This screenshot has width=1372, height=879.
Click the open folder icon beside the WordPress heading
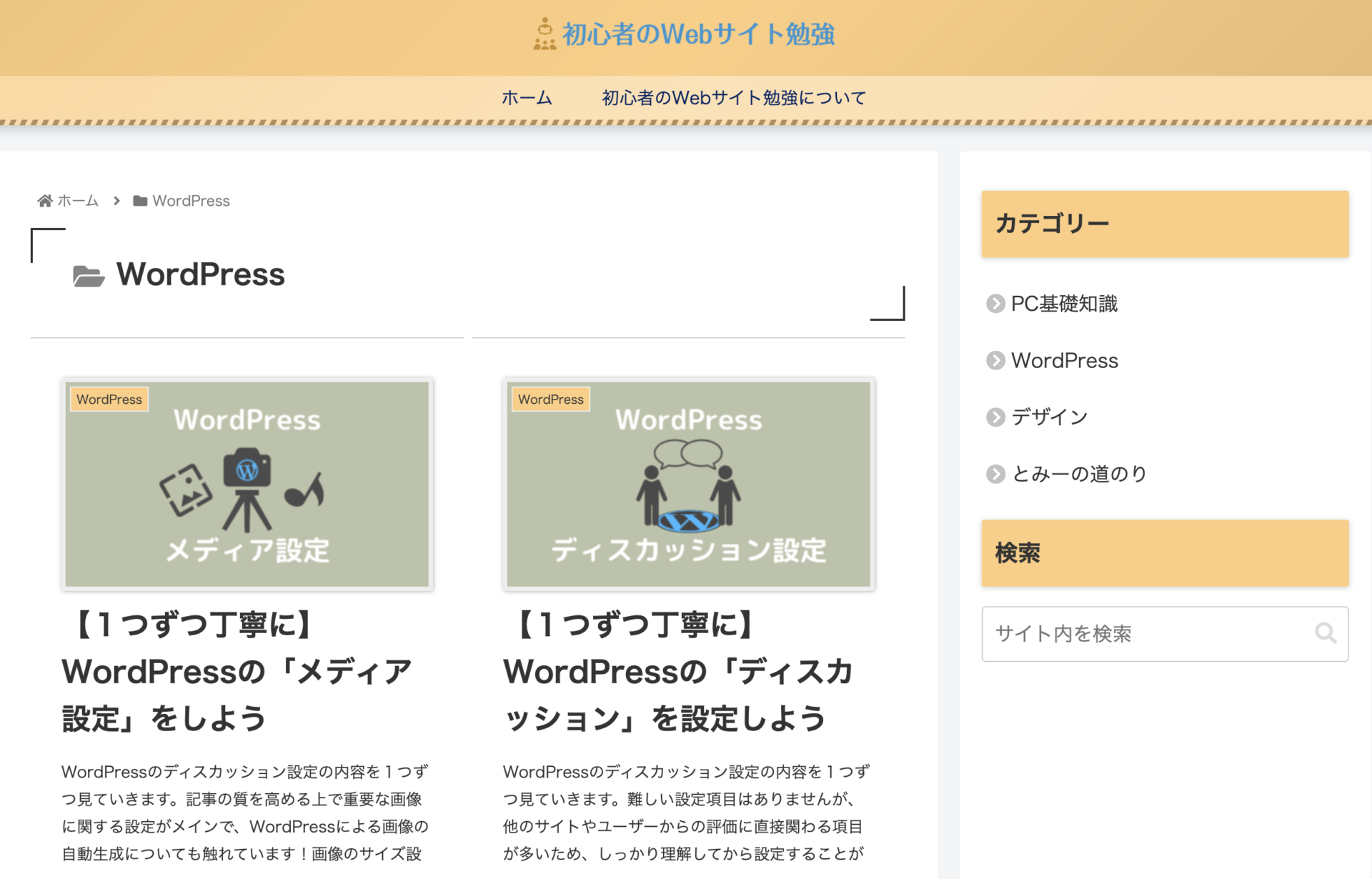pyautogui.click(x=89, y=276)
